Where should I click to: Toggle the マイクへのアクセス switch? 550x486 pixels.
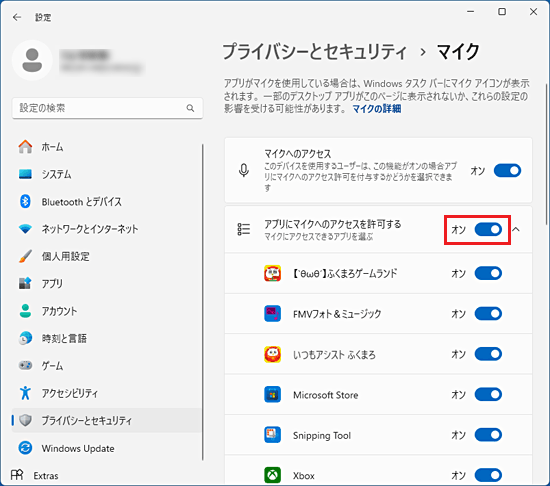point(507,170)
